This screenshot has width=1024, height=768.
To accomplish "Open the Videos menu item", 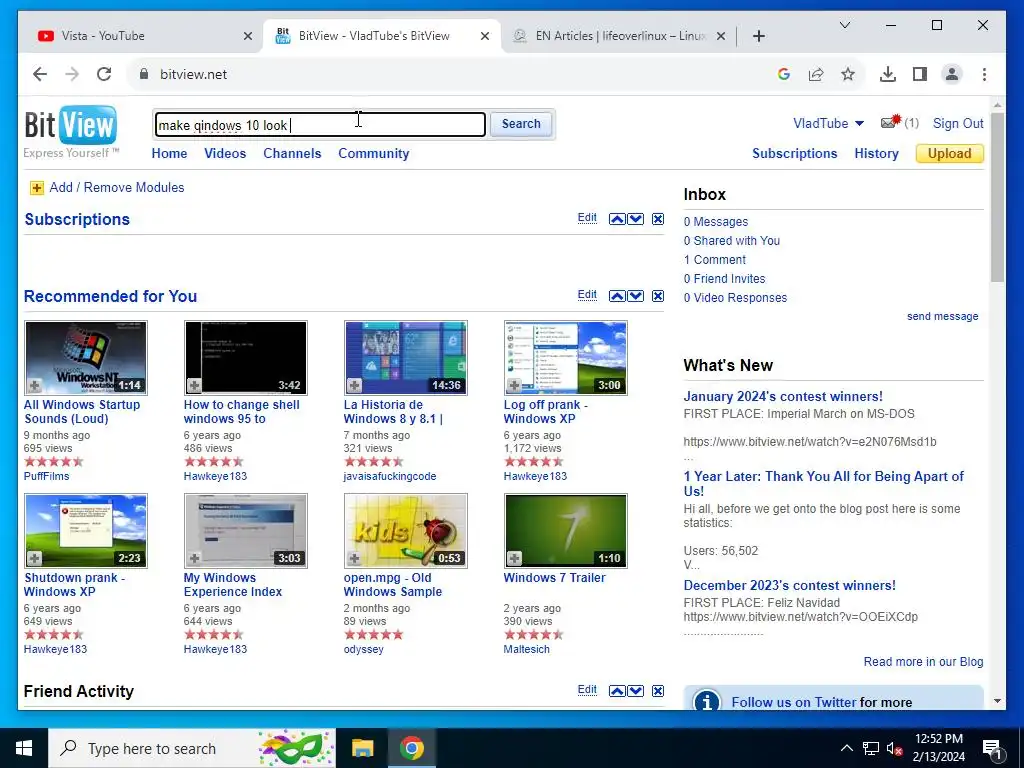I will click(225, 153).
